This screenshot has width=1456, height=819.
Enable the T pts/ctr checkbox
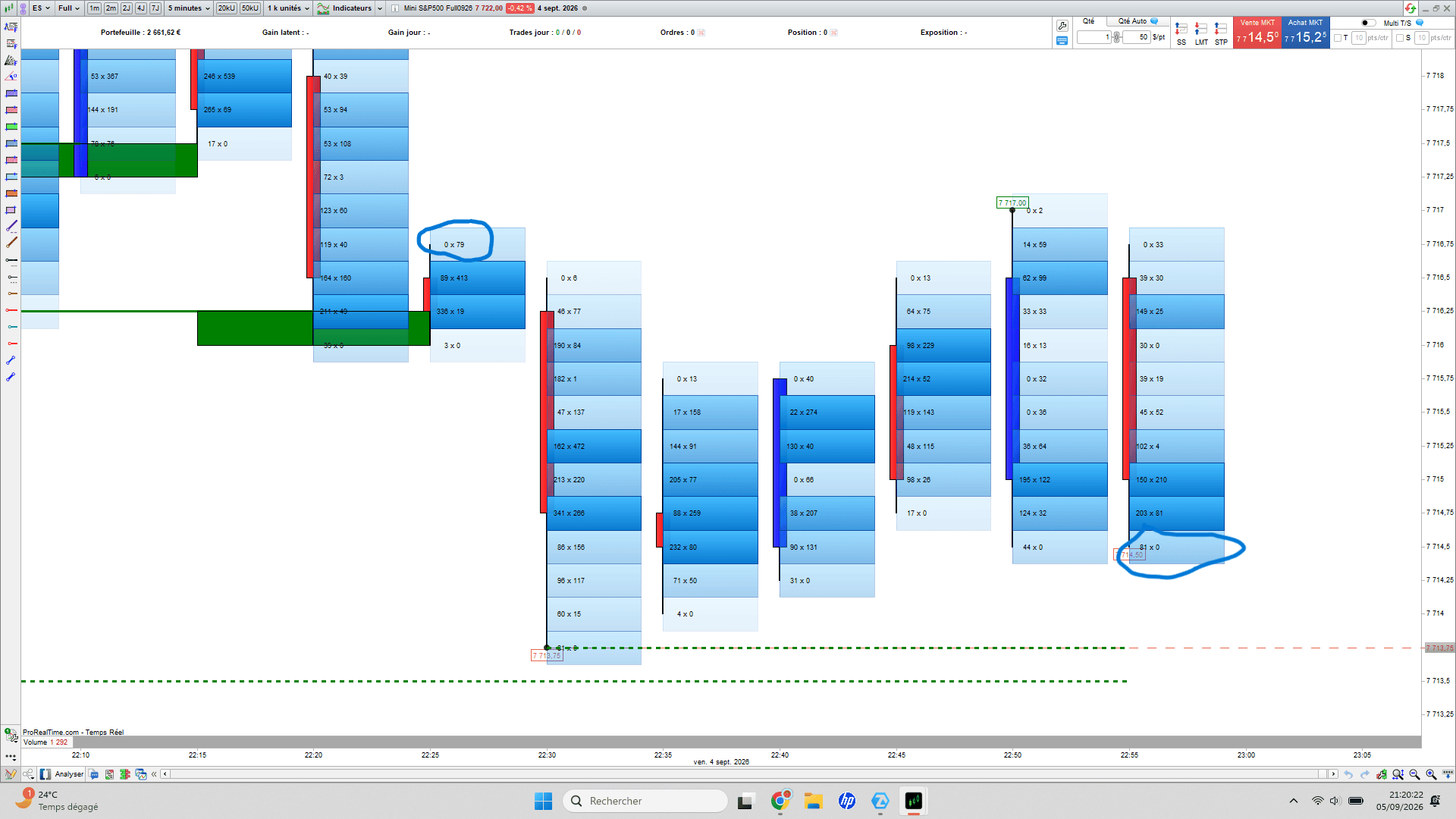tap(1338, 38)
